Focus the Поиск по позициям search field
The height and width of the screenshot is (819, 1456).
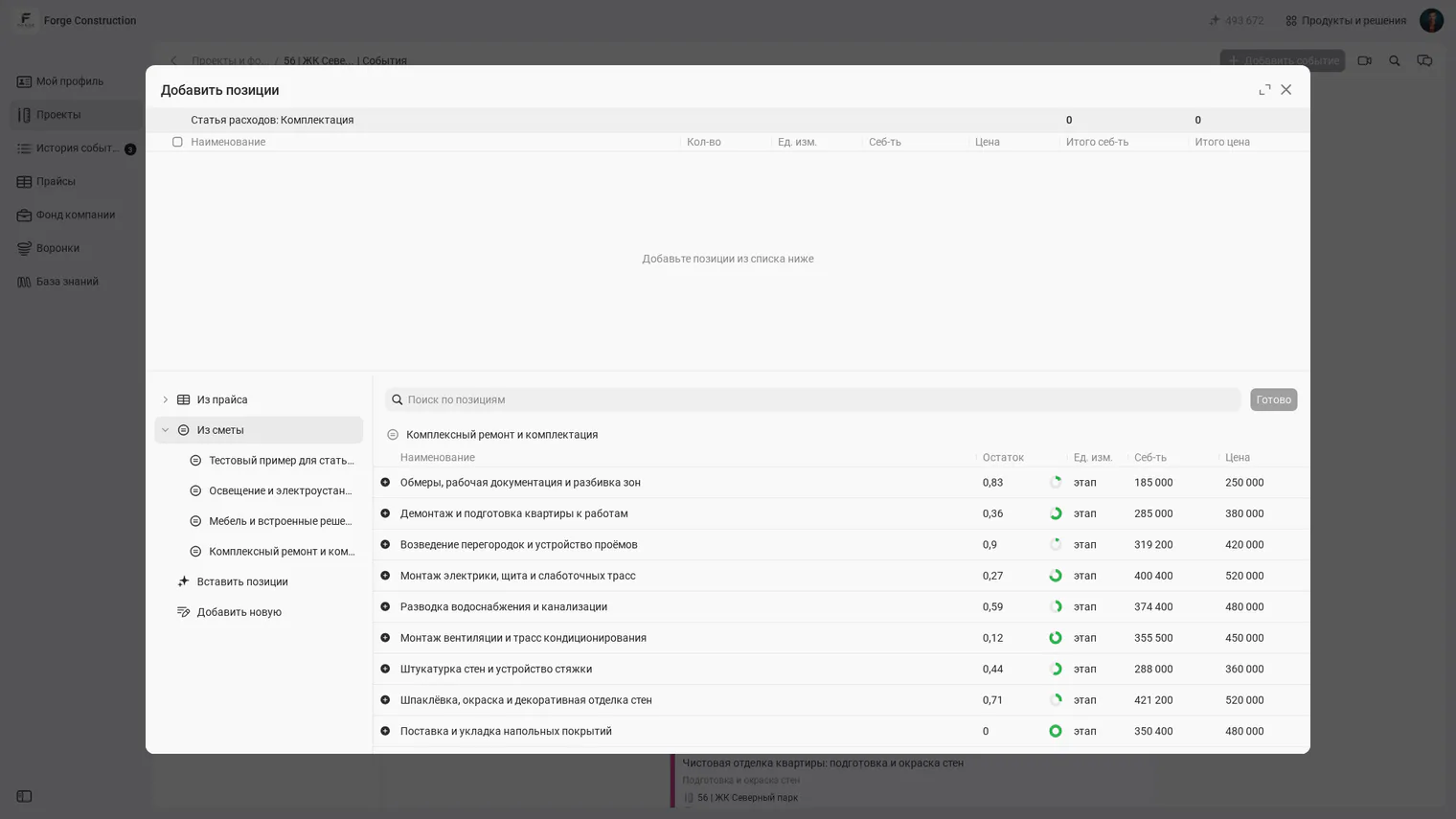[812, 399]
